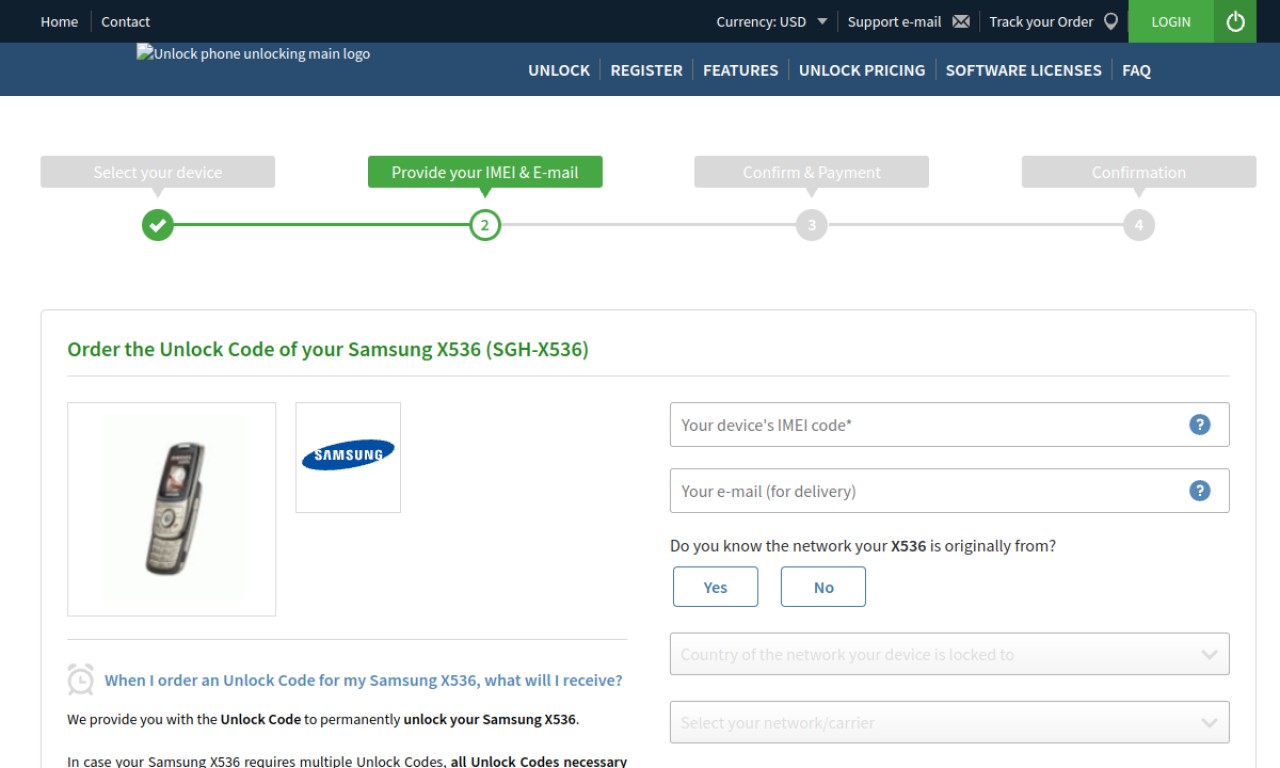Click the alarm clock icon beside FAQ question
This screenshot has width=1280, height=768.
click(81, 679)
